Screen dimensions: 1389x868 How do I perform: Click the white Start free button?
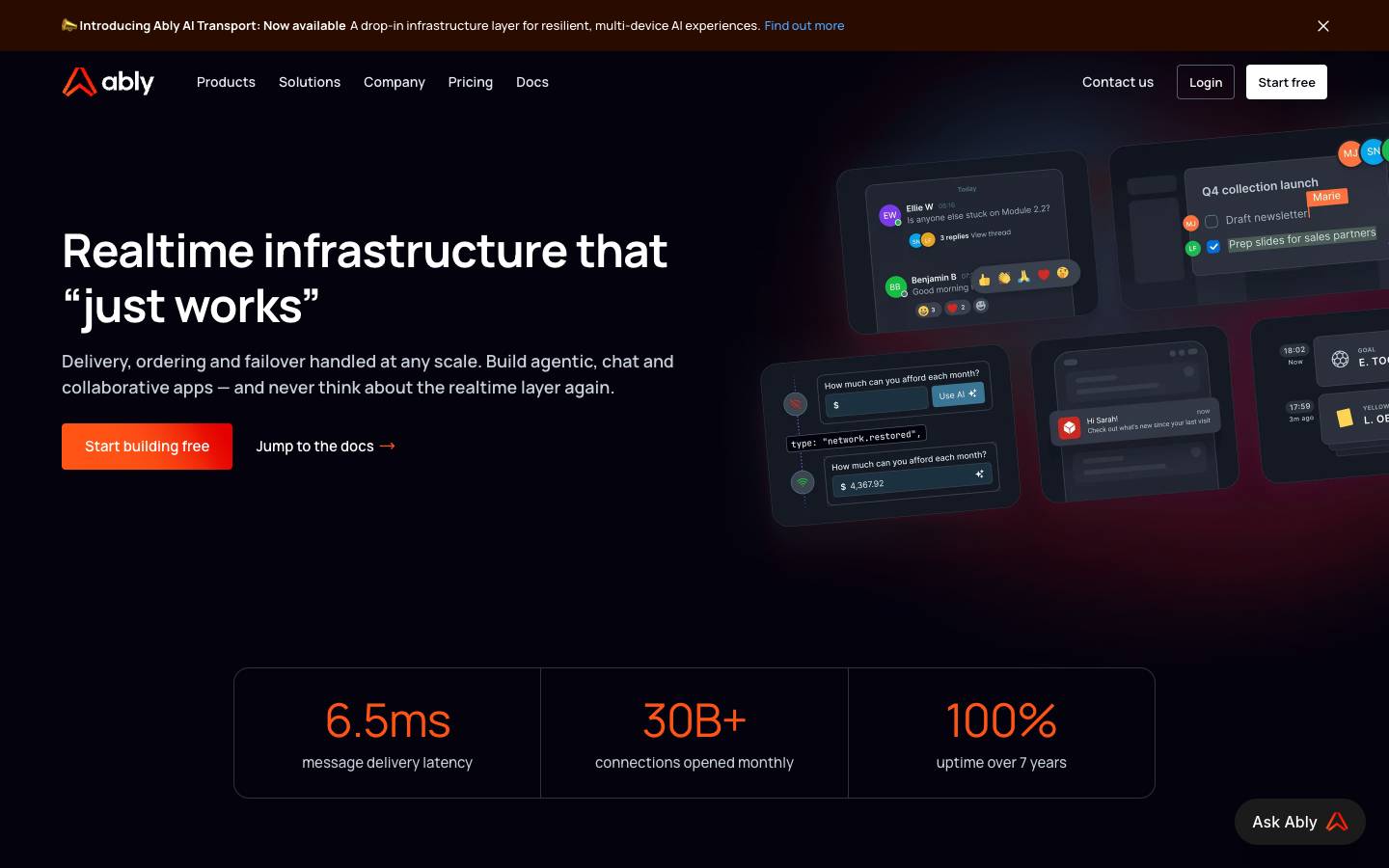coord(1287,82)
